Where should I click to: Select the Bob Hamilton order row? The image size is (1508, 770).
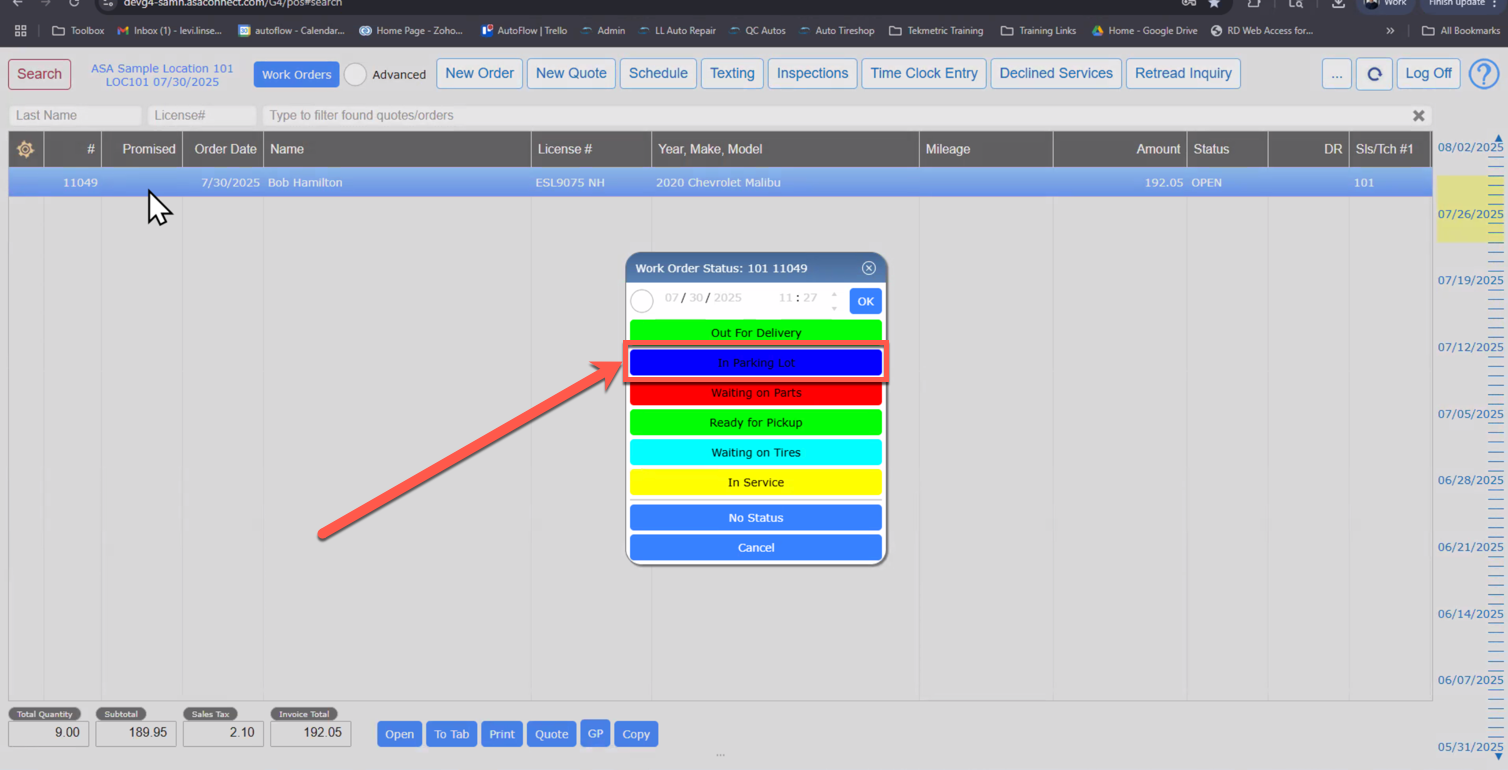720,183
